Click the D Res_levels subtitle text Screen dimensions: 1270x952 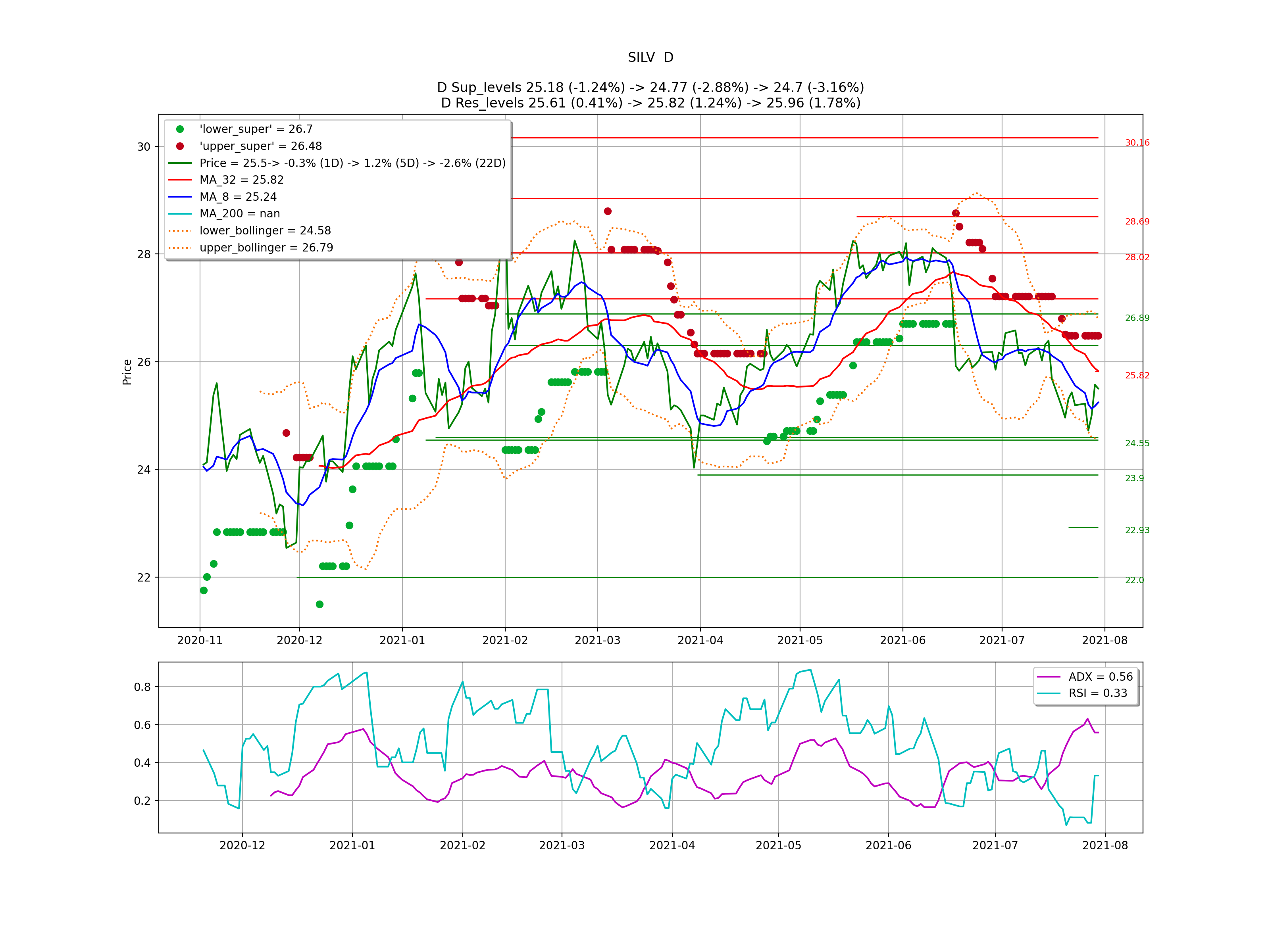tap(650, 103)
